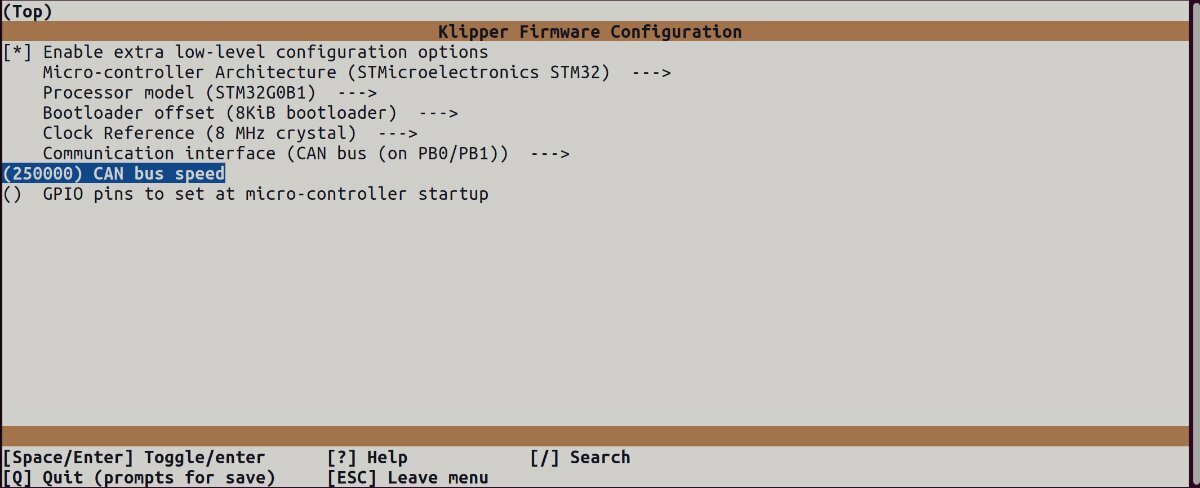Viewport: 1200px width, 488px height.
Task: Click the [*] marker next to Enable extra low-level options
Action: coord(18,52)
